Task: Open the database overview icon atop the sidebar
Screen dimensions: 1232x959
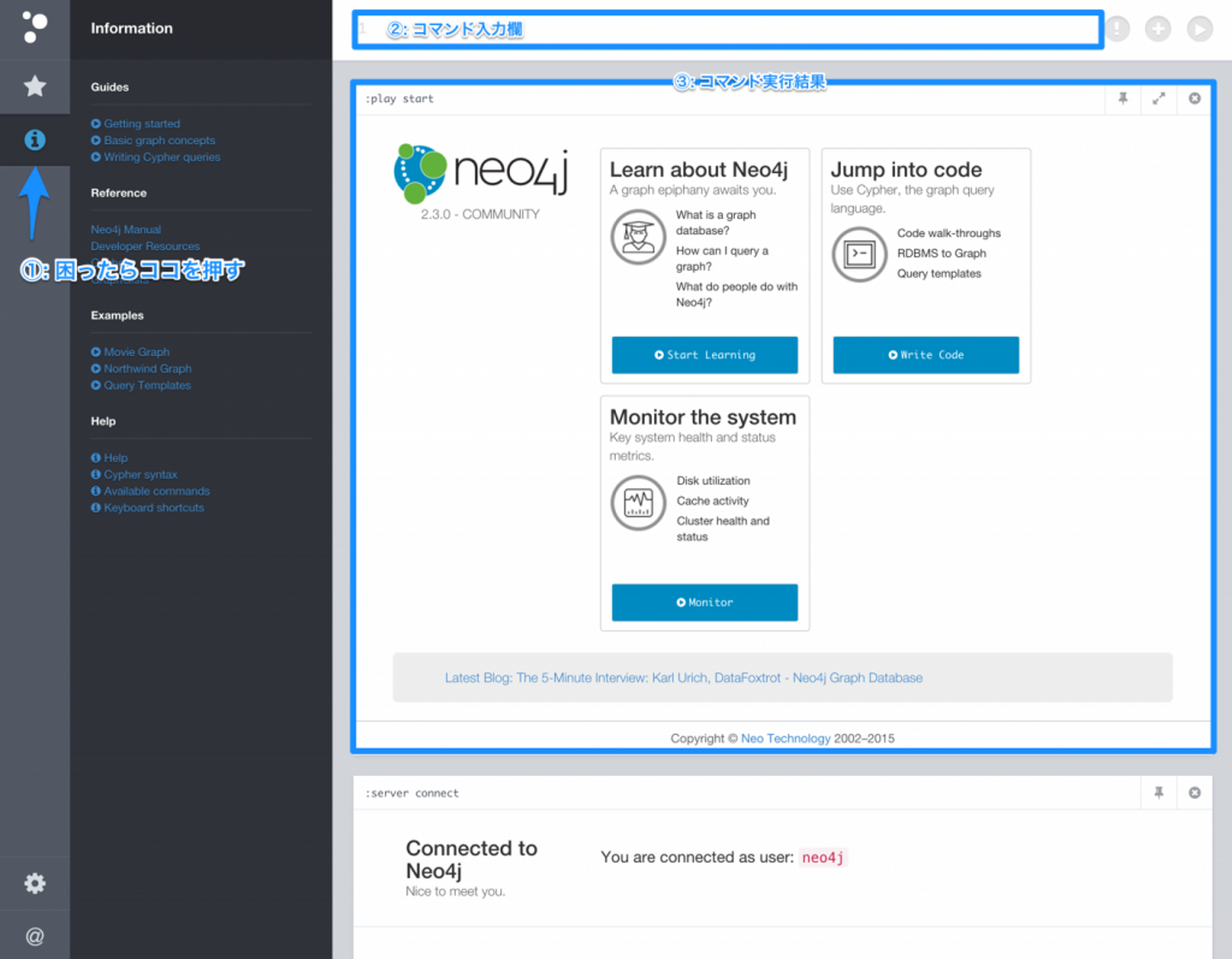Action: pyautogui.click(x=34, y=27)
